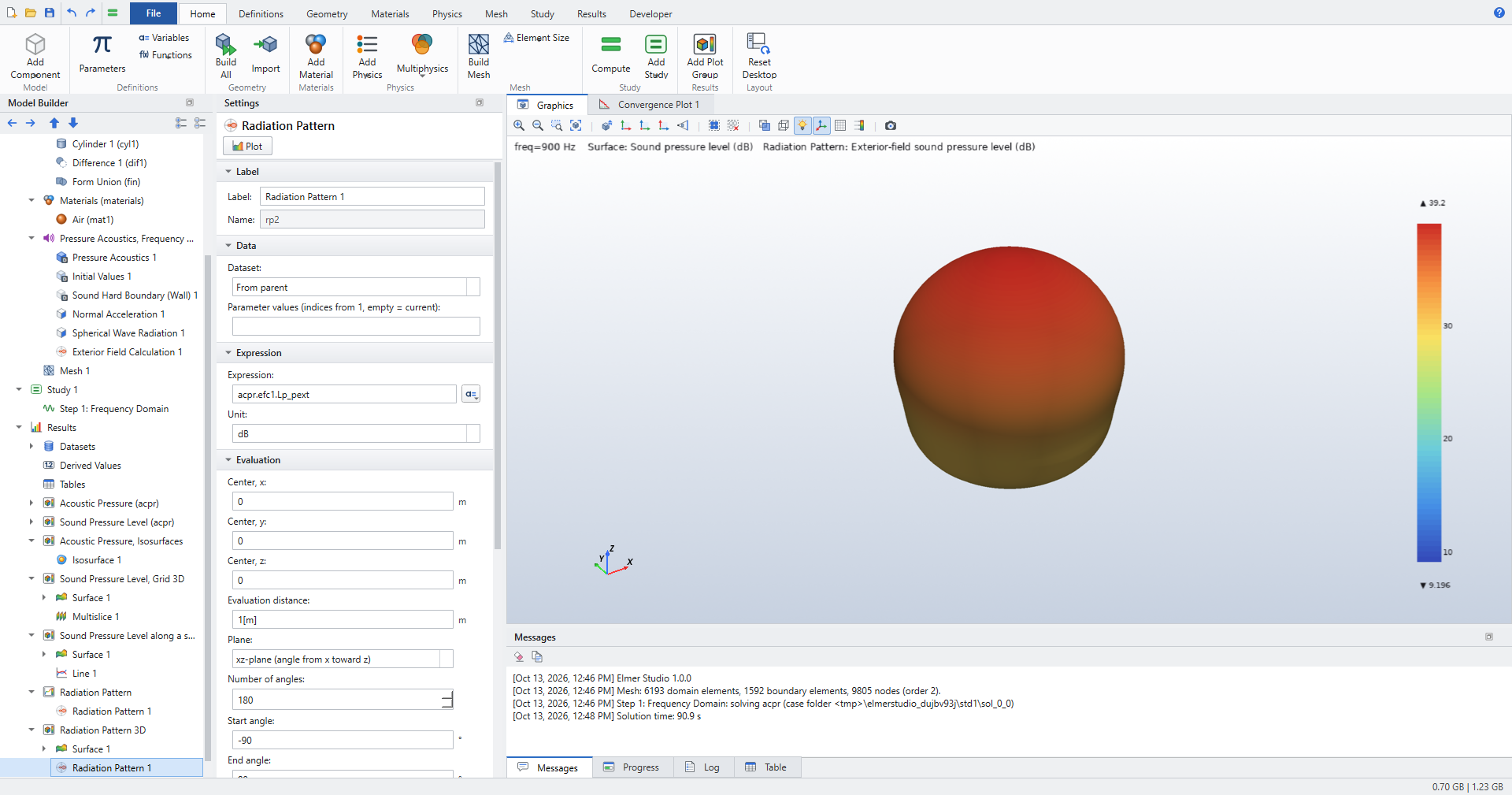The width and height of the screenshot is (1512, 795).
Task: Click the Variables button
Action: (x=164, y=38)
